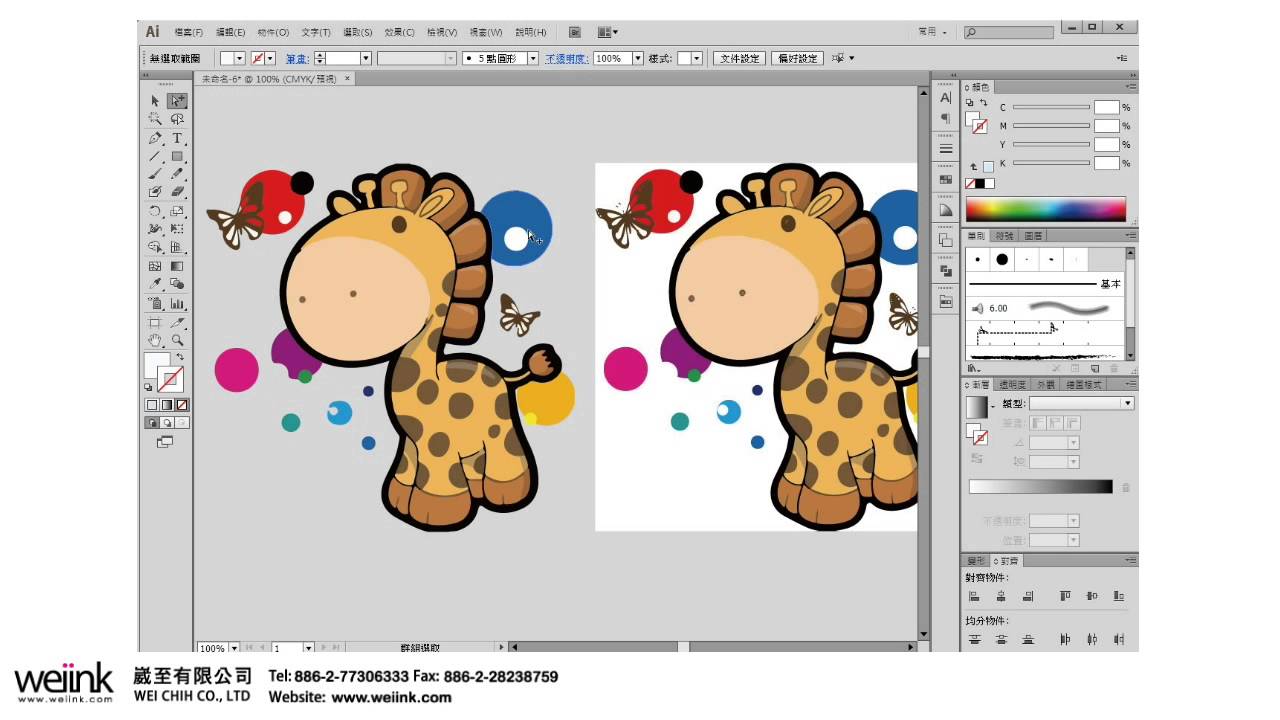Select the Direct Selection tool
Screen dimensions: 1280x720
coord(177,101)
